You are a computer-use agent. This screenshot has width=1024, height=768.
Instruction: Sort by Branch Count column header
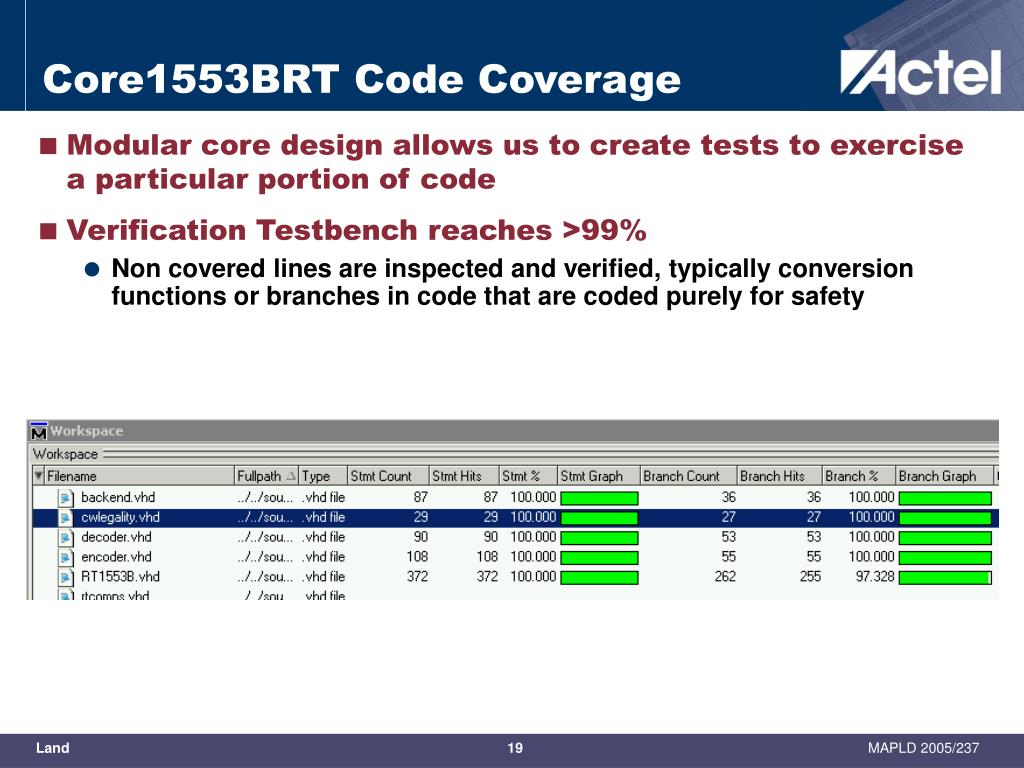coord(689,476)
